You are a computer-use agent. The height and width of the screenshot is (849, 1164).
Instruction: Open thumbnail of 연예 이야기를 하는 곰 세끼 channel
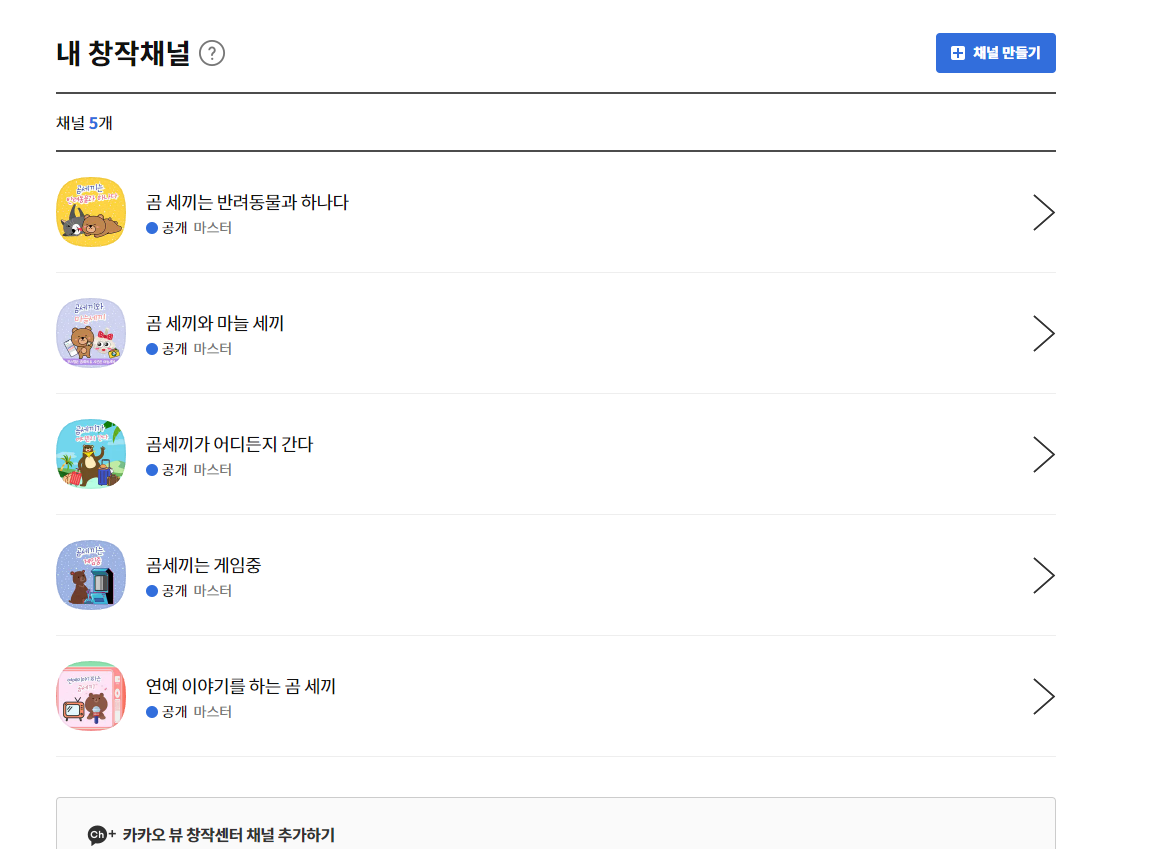[x=91, y=695]
